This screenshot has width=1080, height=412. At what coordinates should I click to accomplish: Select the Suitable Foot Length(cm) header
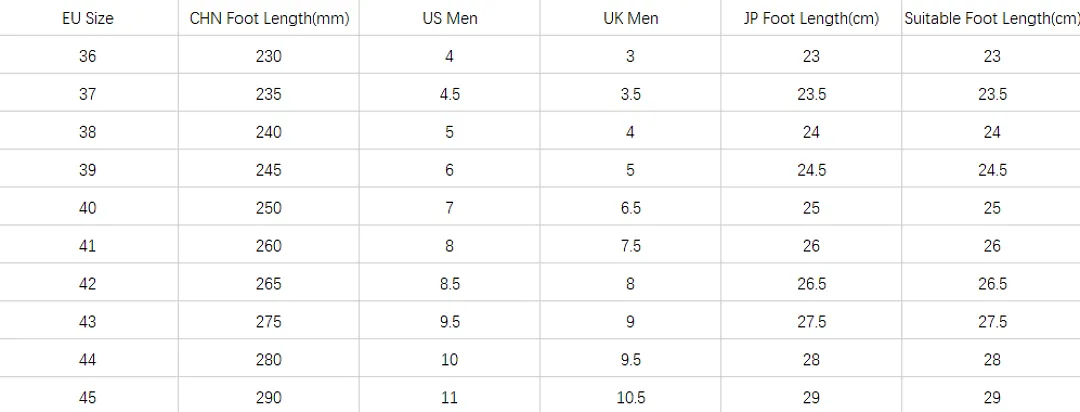991,19
